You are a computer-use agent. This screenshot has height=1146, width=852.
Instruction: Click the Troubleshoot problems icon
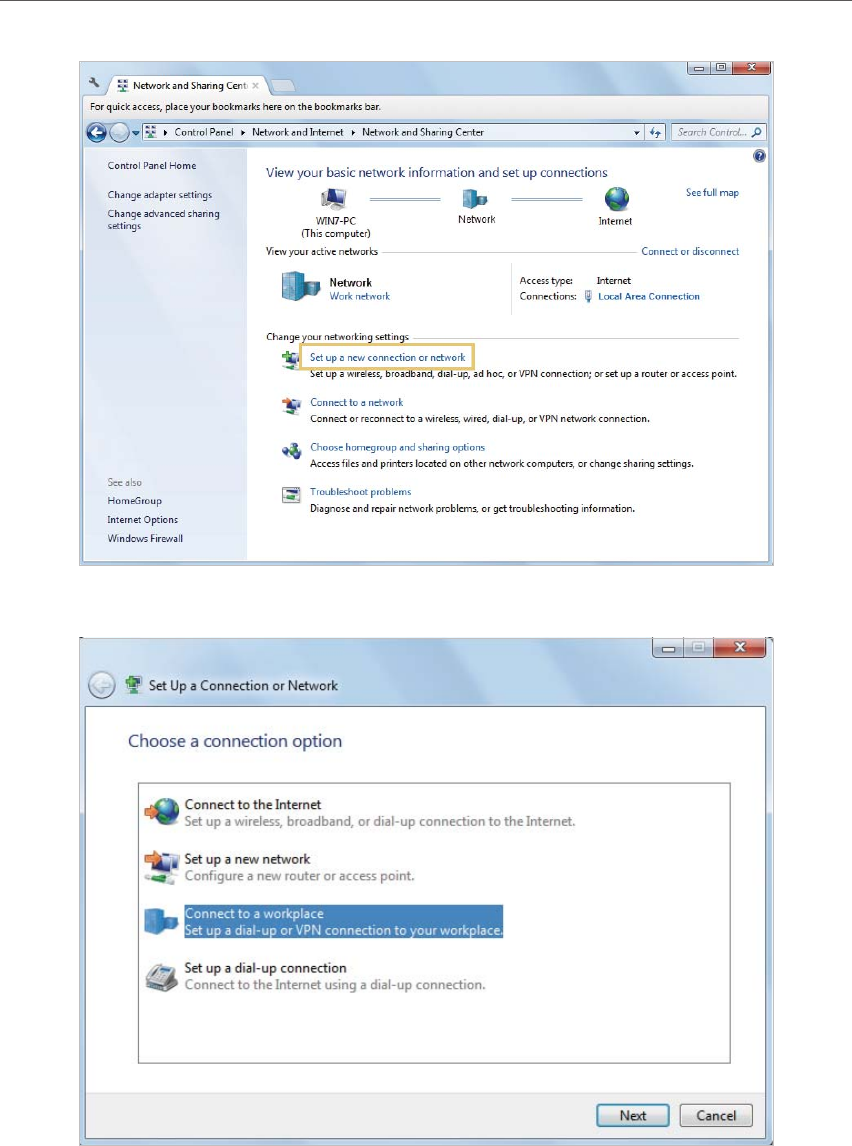coord(291,496)
